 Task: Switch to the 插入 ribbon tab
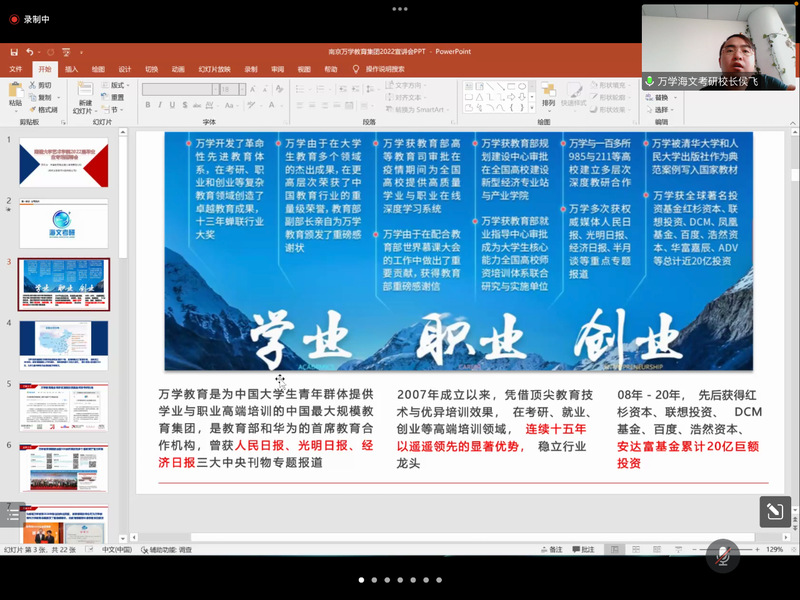pyautogui.click(x=71, y=69)
